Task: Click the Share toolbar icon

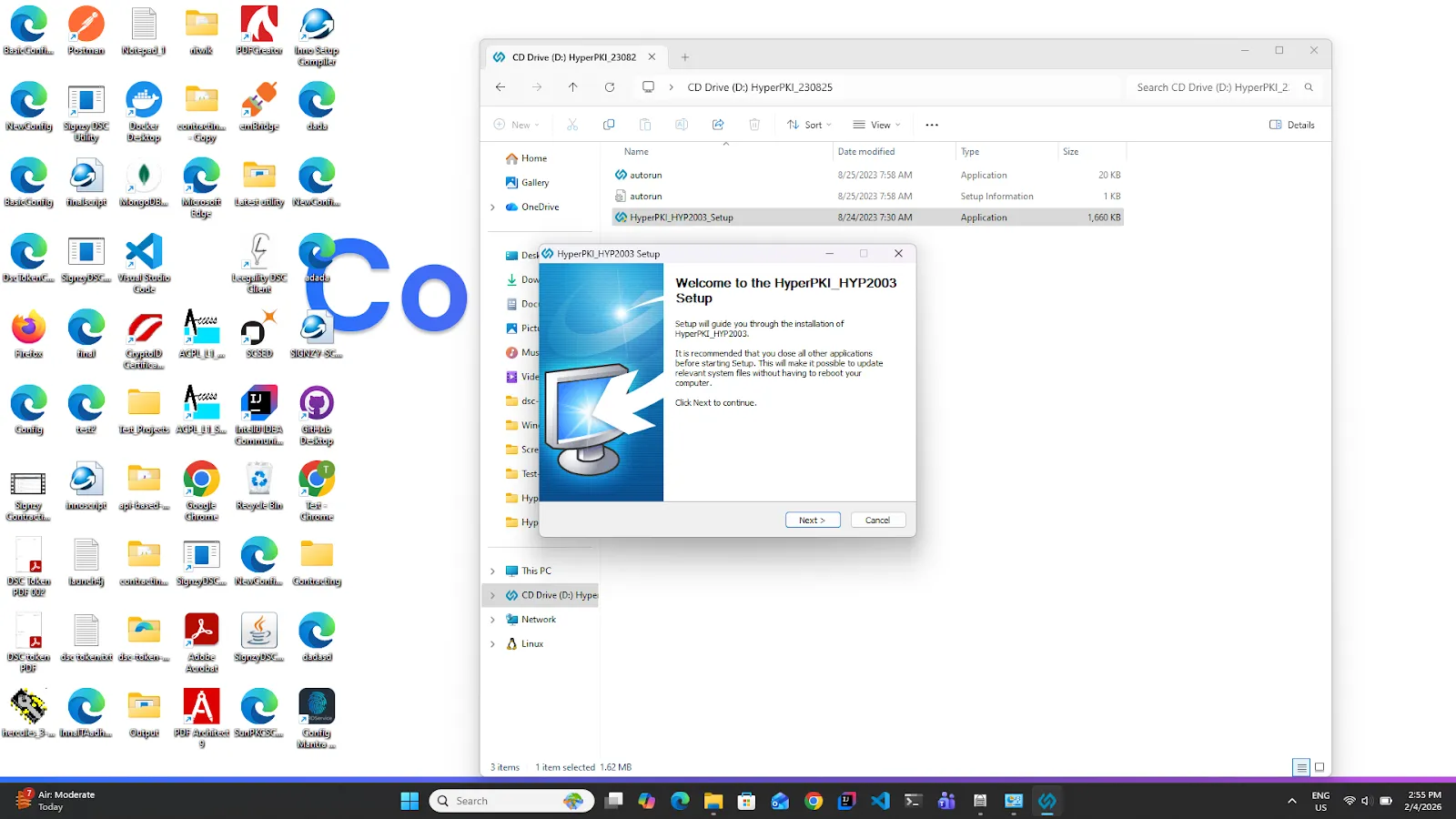Action: 718,125
